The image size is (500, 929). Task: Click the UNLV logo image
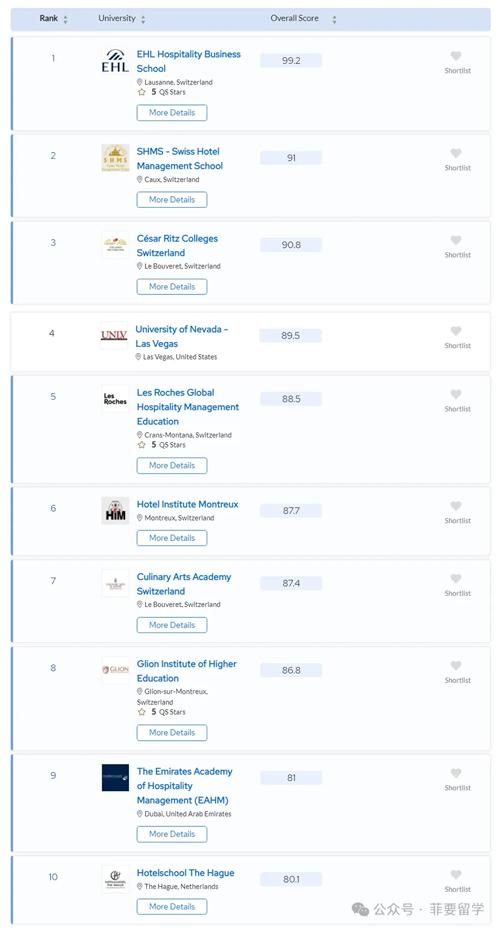[114, 335]
